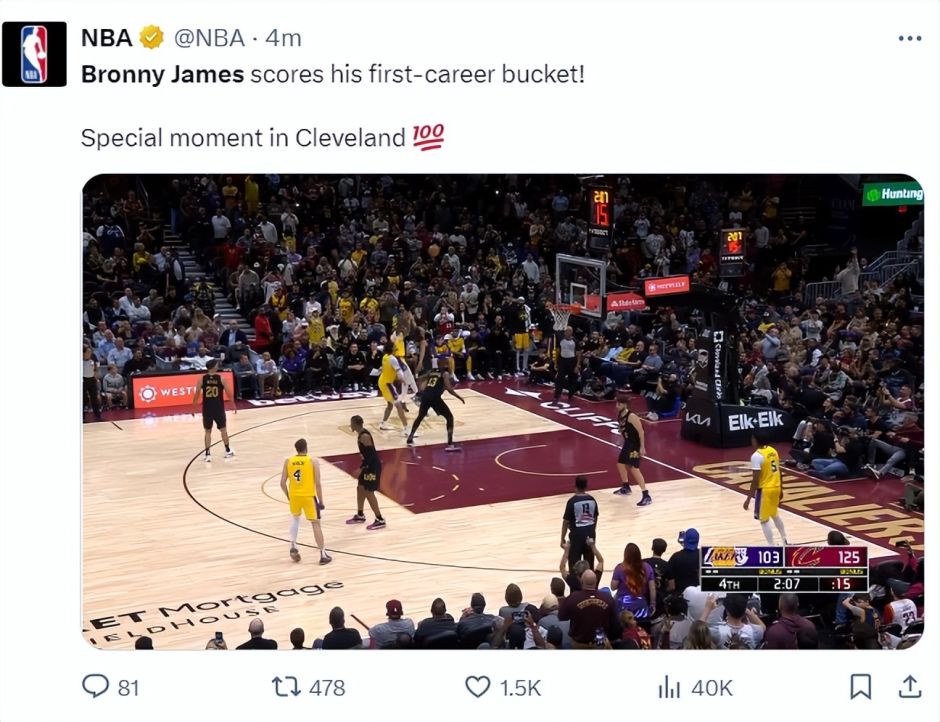Click the 478 reposts count
Image resolution: width=940 pixels, height=722 pixels.
pyautogui.click(x=327, y=687)
